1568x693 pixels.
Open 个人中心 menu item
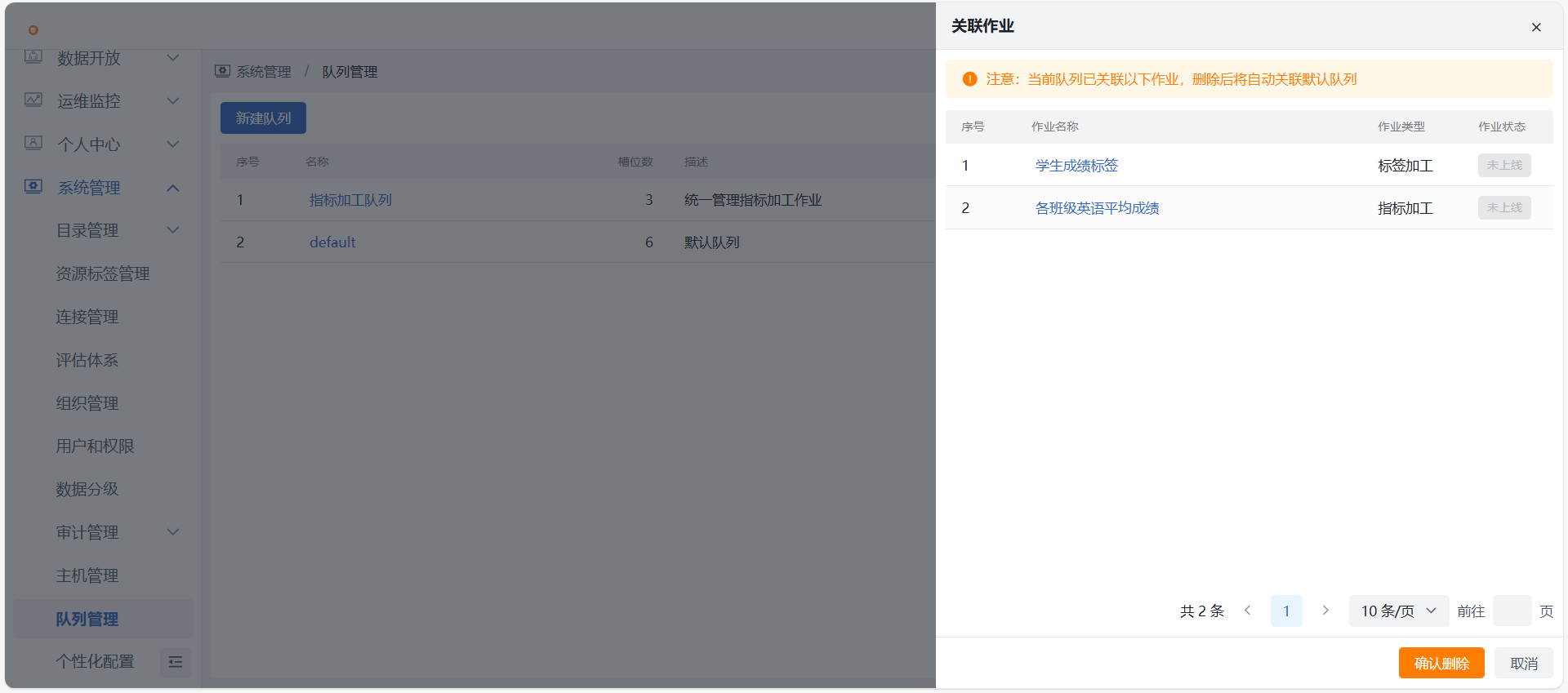coord(89,144)
